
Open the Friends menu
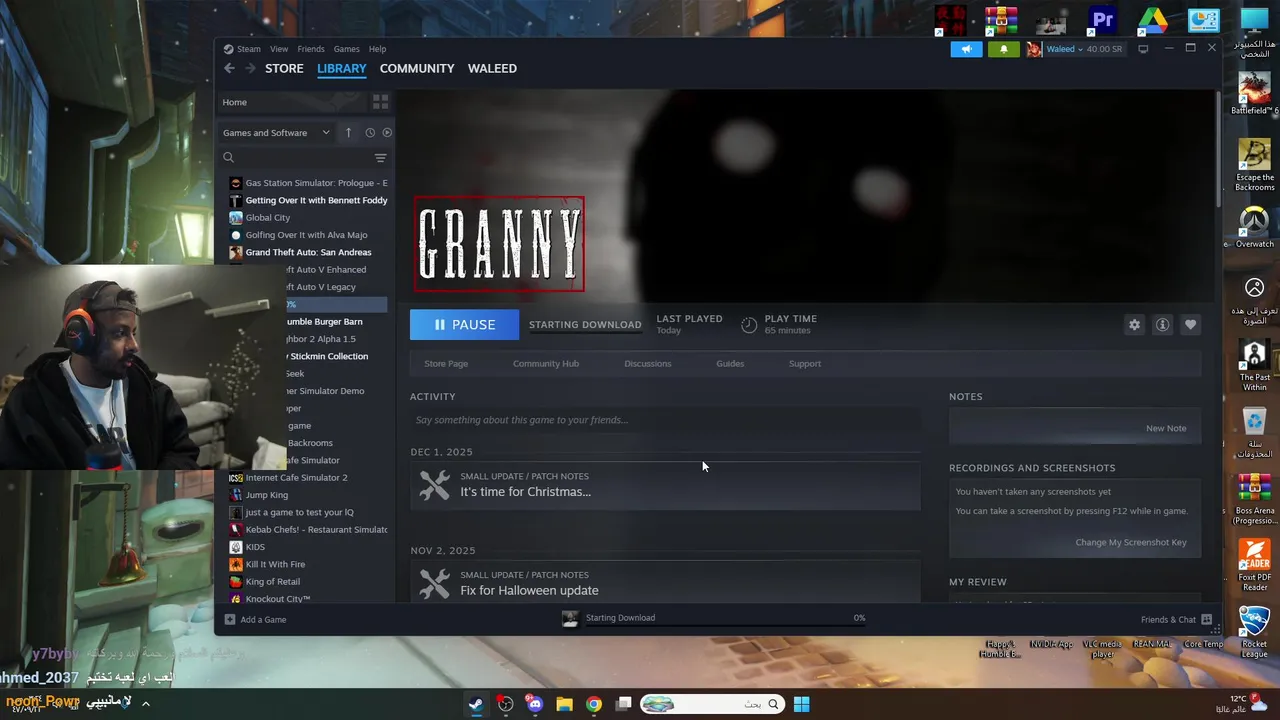311,49
